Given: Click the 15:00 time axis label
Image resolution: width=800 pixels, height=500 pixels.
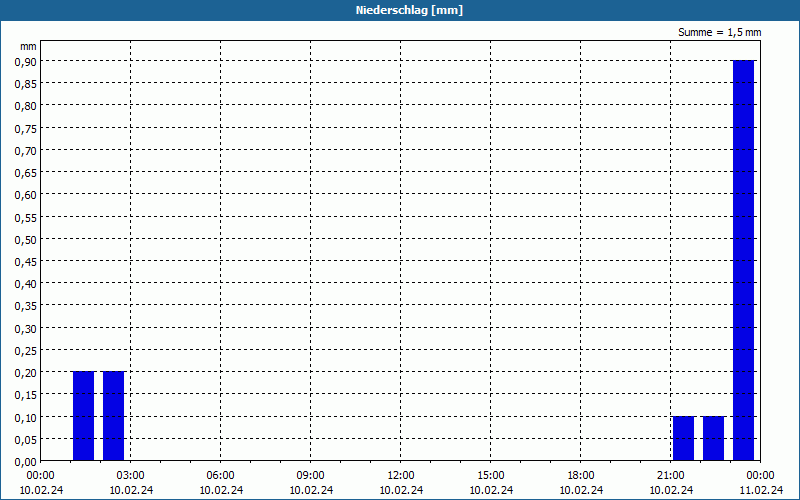Looking at the screenshot, I should click(x=490, y=476).
